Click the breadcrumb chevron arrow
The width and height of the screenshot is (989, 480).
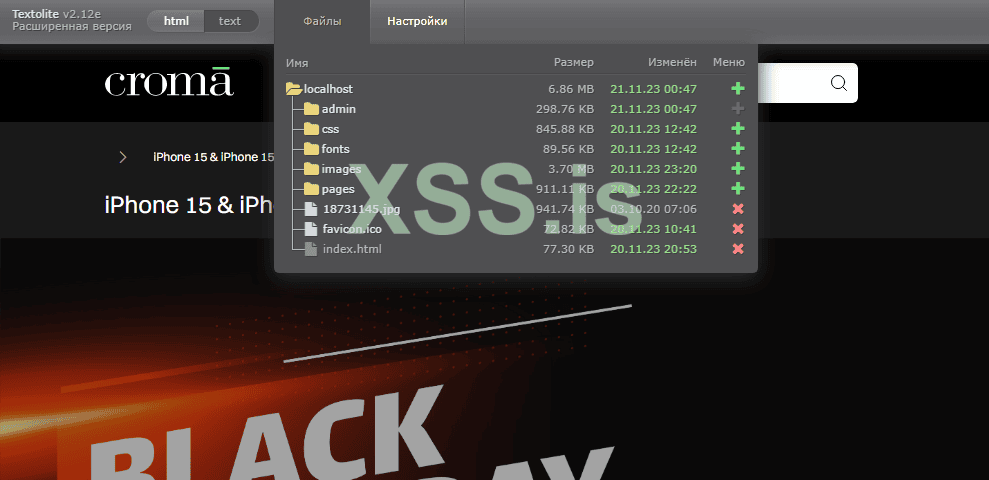[x=123, y=157]
